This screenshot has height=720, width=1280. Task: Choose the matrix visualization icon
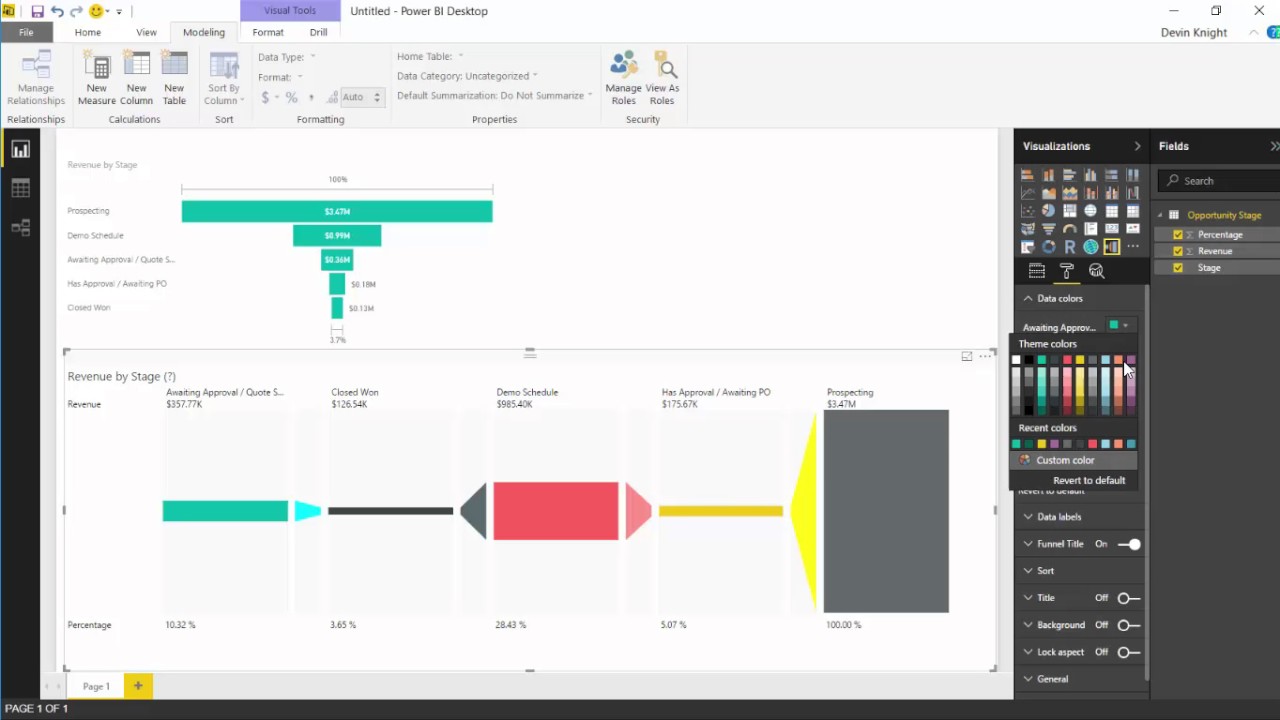[x=1132, y=211]
